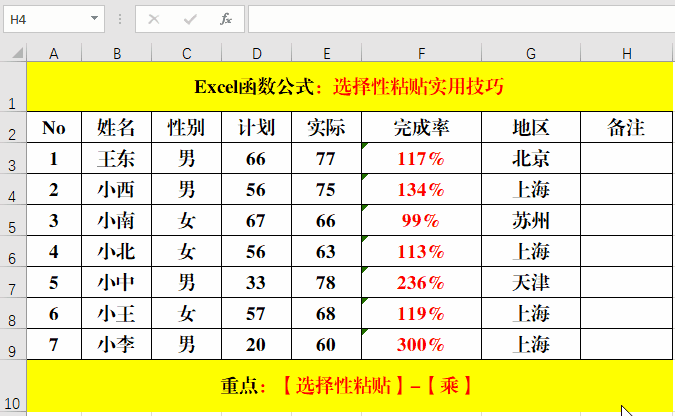Click the completion rate cell '300%'

[421, 344]
